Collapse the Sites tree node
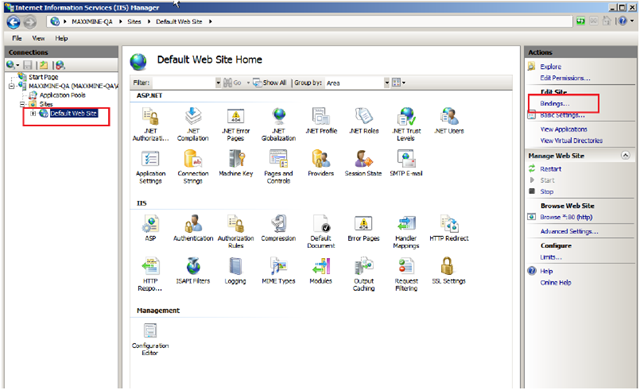The width and height of the screenshot is (640, 390). (x=22, y=104)
